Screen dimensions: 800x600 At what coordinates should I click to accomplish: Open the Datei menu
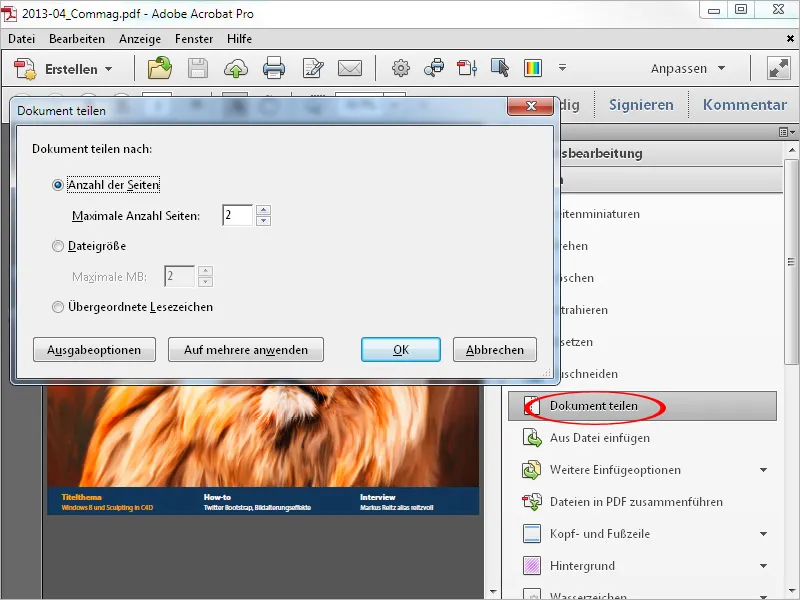click(x=21, y=39)
